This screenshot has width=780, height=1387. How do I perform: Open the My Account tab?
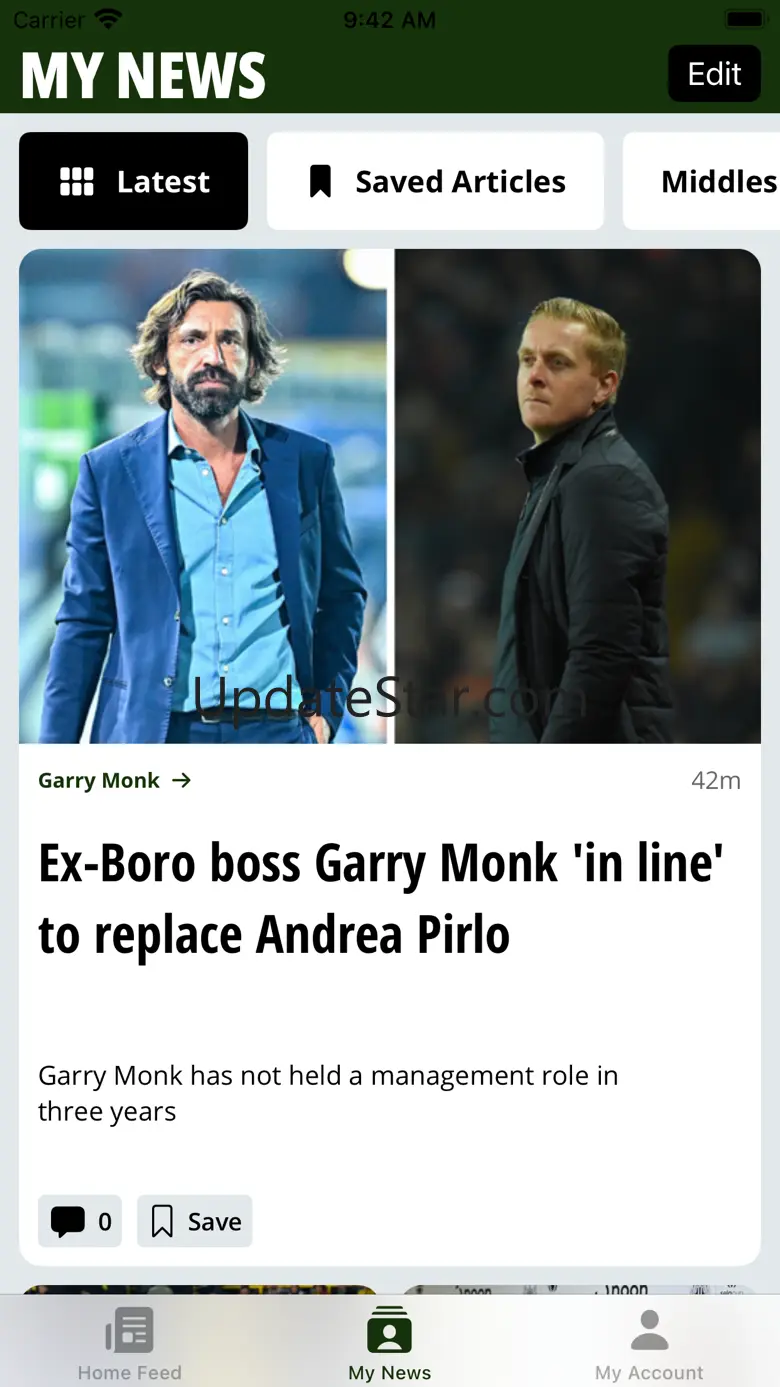[x=650, y=1343]
